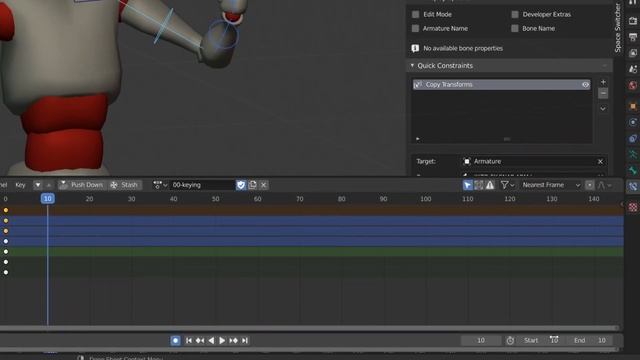Enable the Armature Name checkbox
The width and height of the screenshot is (640, 360).
click(x=416, y=29)
